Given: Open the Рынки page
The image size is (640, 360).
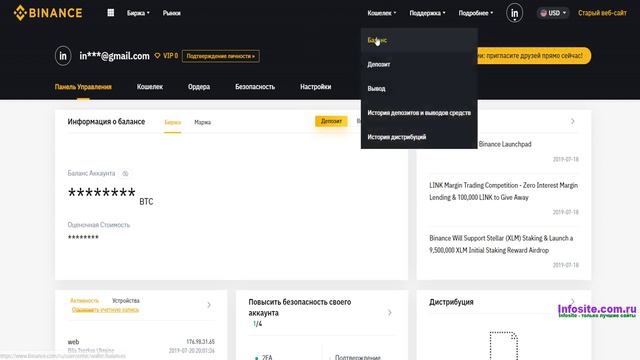Looking at the screenshot, I should pos(171,13).
